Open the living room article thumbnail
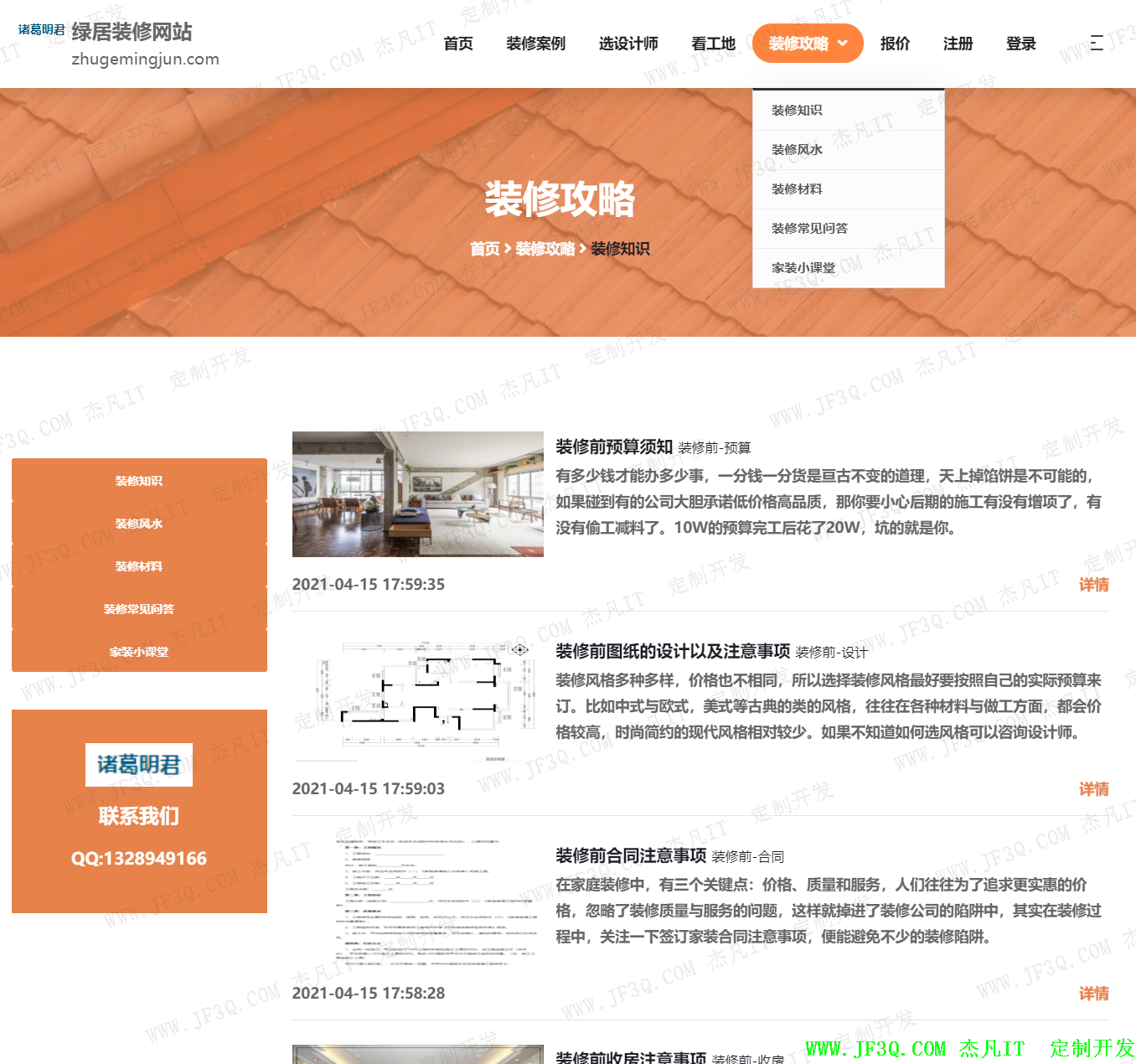The height and width of the screenshot is (1064, 1136). pyautogui.click(x=417, y=494)
